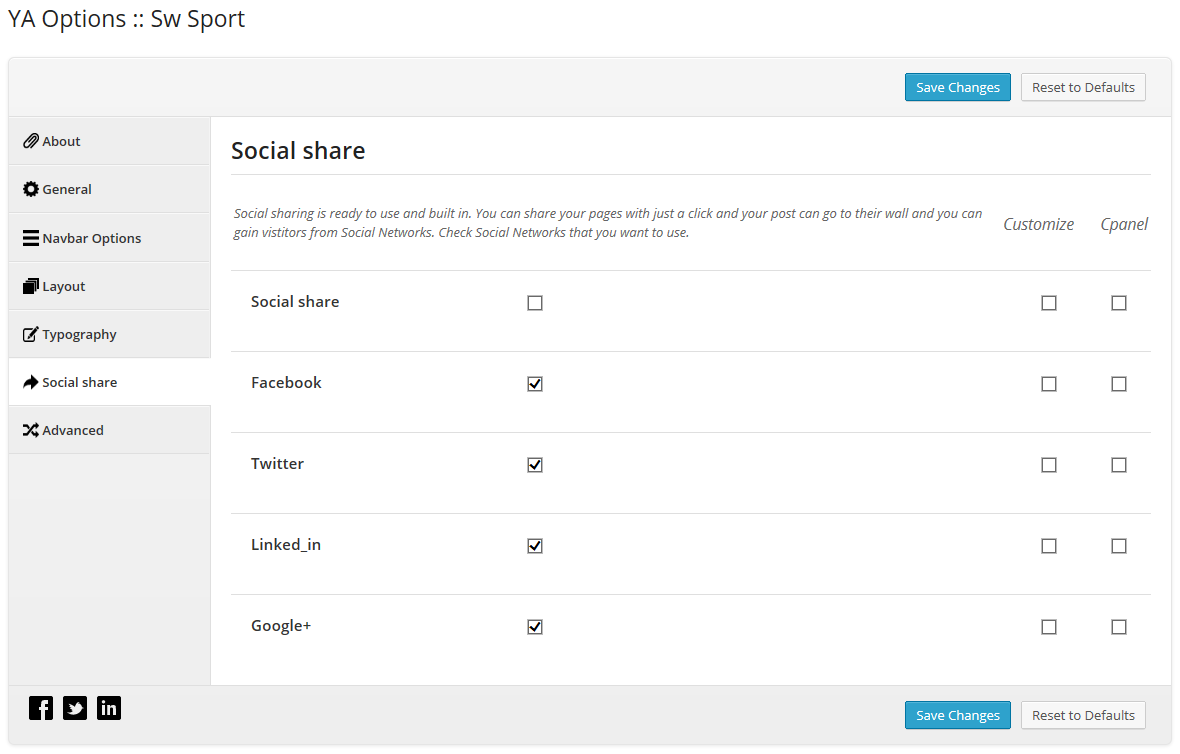Click the top Save Changes button
The width and height of the screenshot is (1180, 754).
(x=958, y=87)
